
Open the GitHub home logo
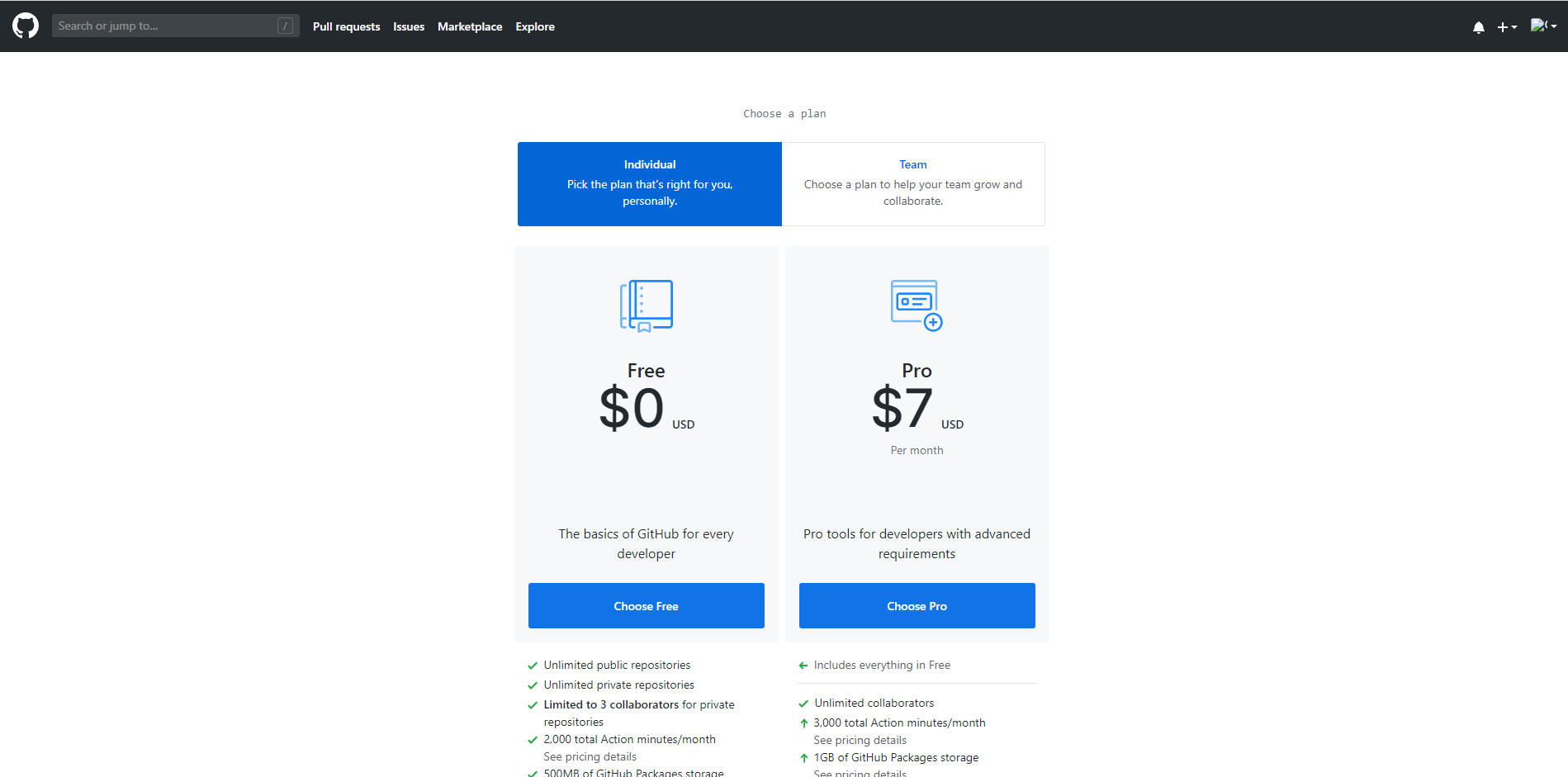click(x=26, y=26)
